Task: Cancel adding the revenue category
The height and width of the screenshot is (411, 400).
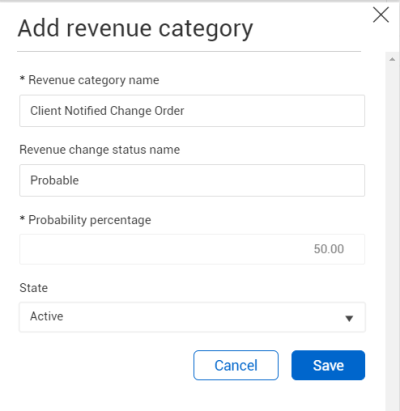Action: pos(236,365)
